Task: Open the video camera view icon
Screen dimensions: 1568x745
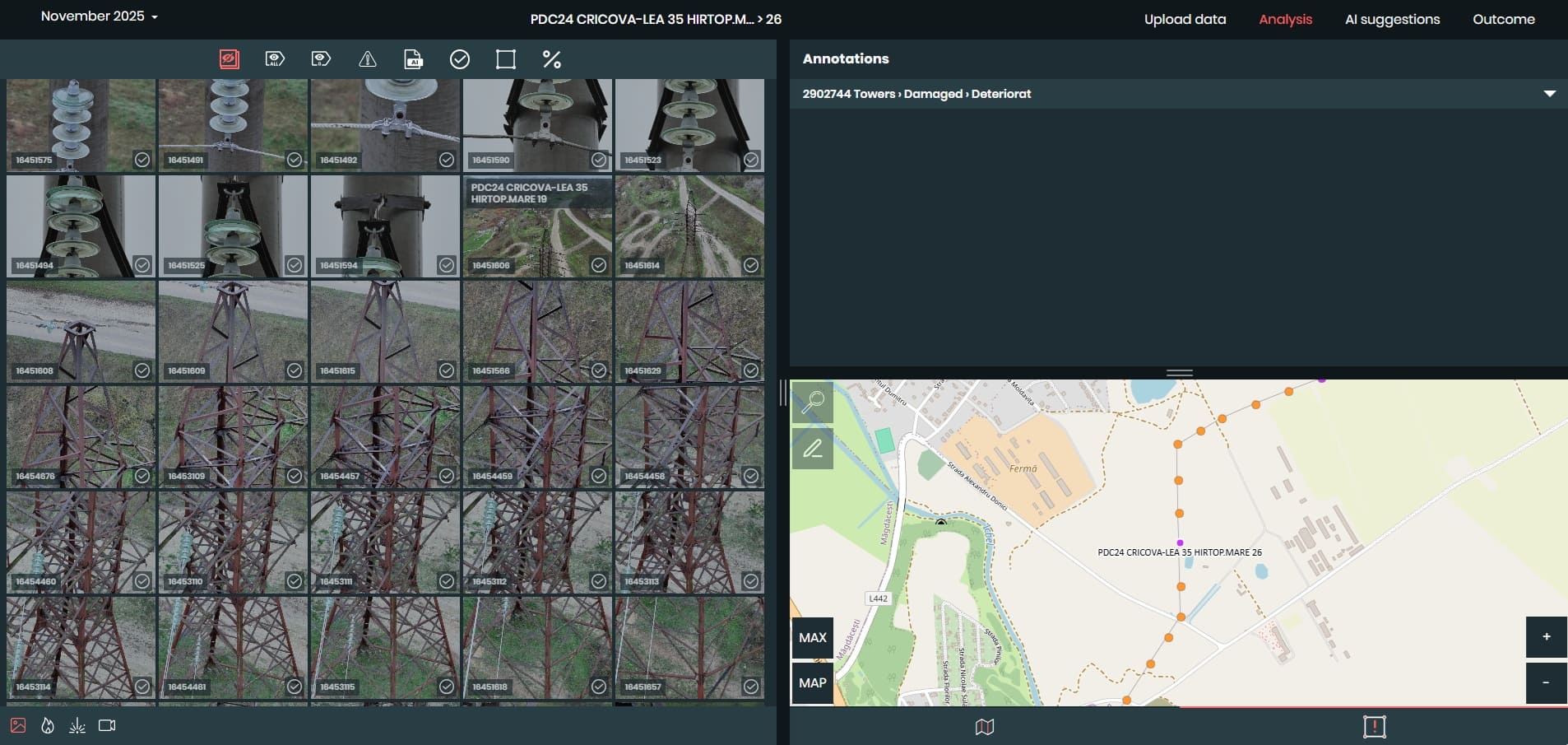Action: (x=107, y=725)
